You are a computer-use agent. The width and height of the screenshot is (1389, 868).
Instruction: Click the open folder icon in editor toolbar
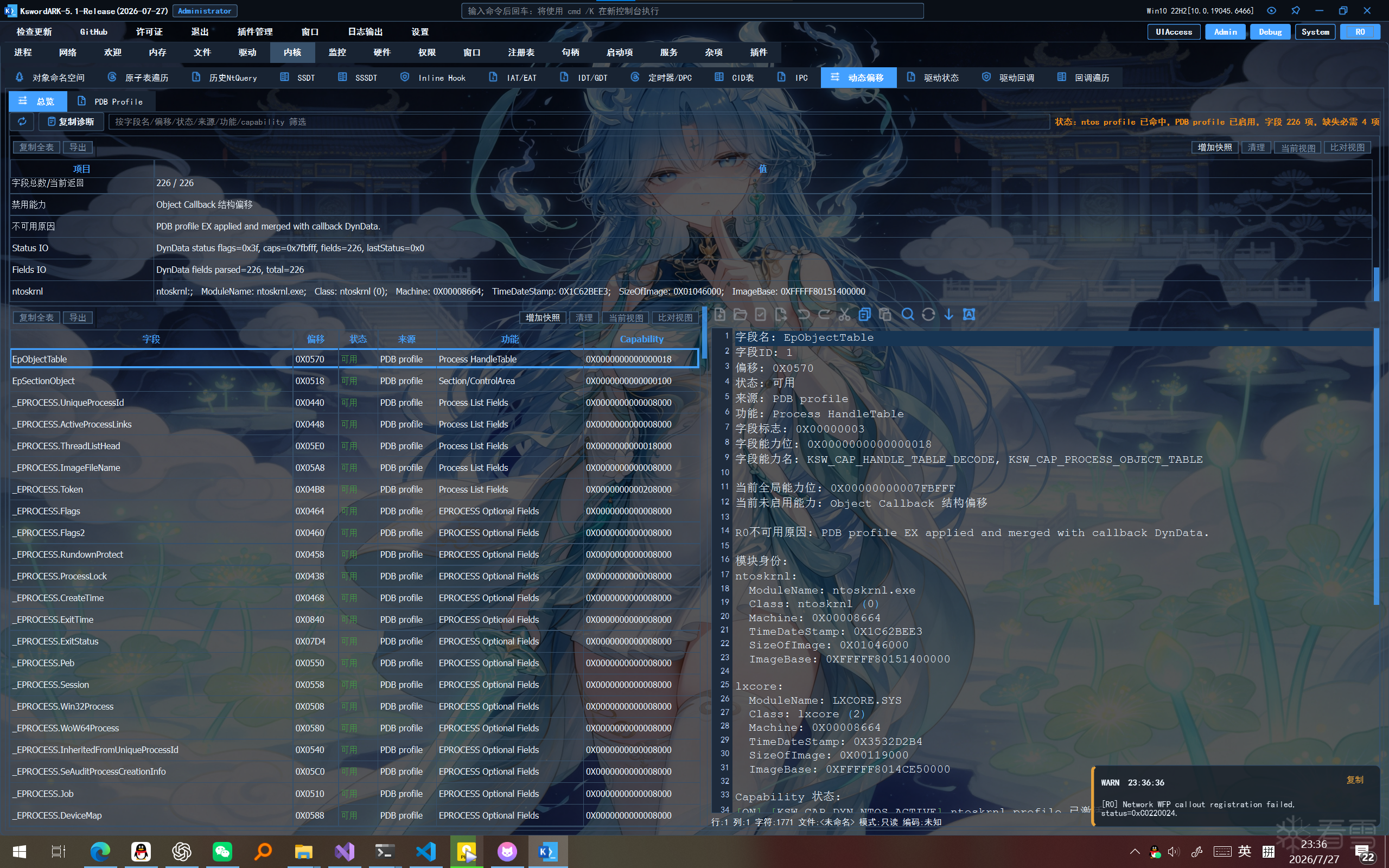(x=741, y=314)
